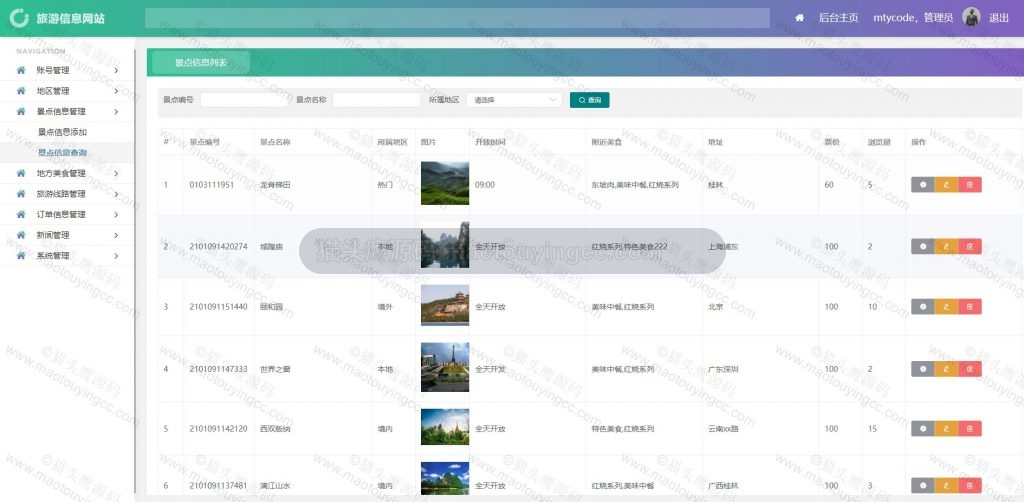Click 退出 to log out
The width and height of the screenshot is (1024, 502).
pyautogui.click(x=999, y=18)
